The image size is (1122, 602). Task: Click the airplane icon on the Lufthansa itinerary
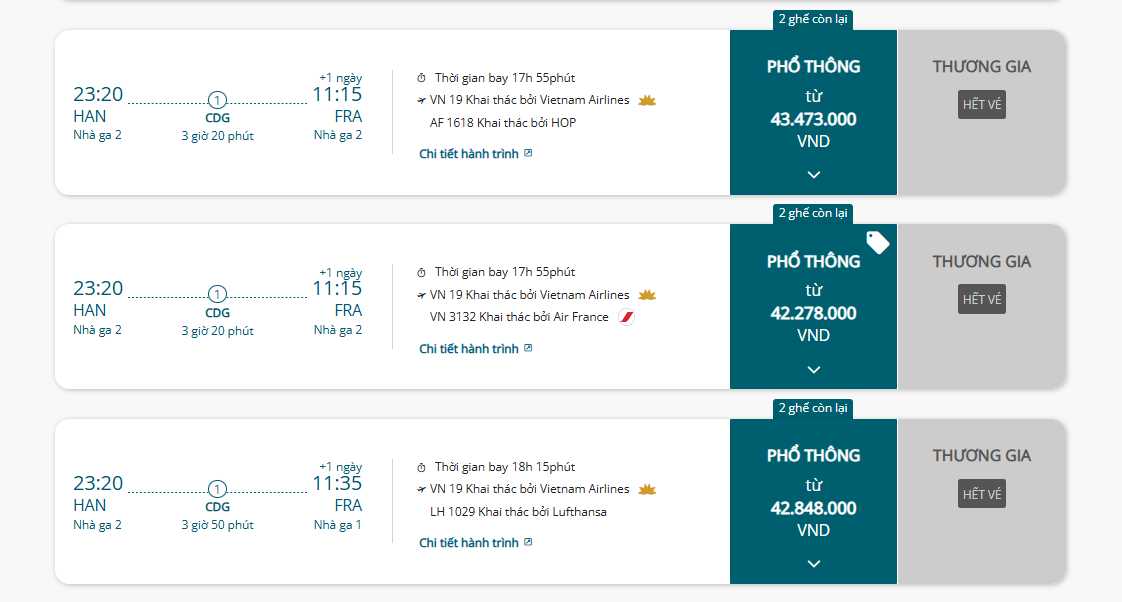pyautogui.click(x=422, y=489)
